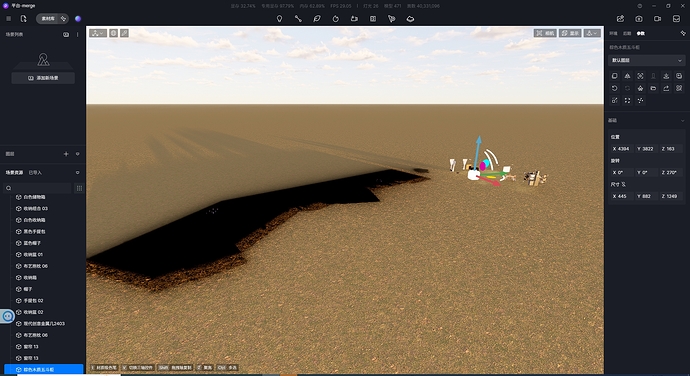Toggle the globe icon in viewport top-left
This screenshot has width=690, height=376.
[114, 33]
